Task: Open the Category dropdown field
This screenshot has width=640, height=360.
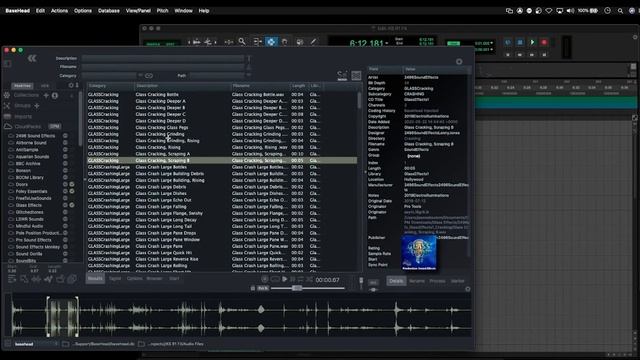Action: 109,76
